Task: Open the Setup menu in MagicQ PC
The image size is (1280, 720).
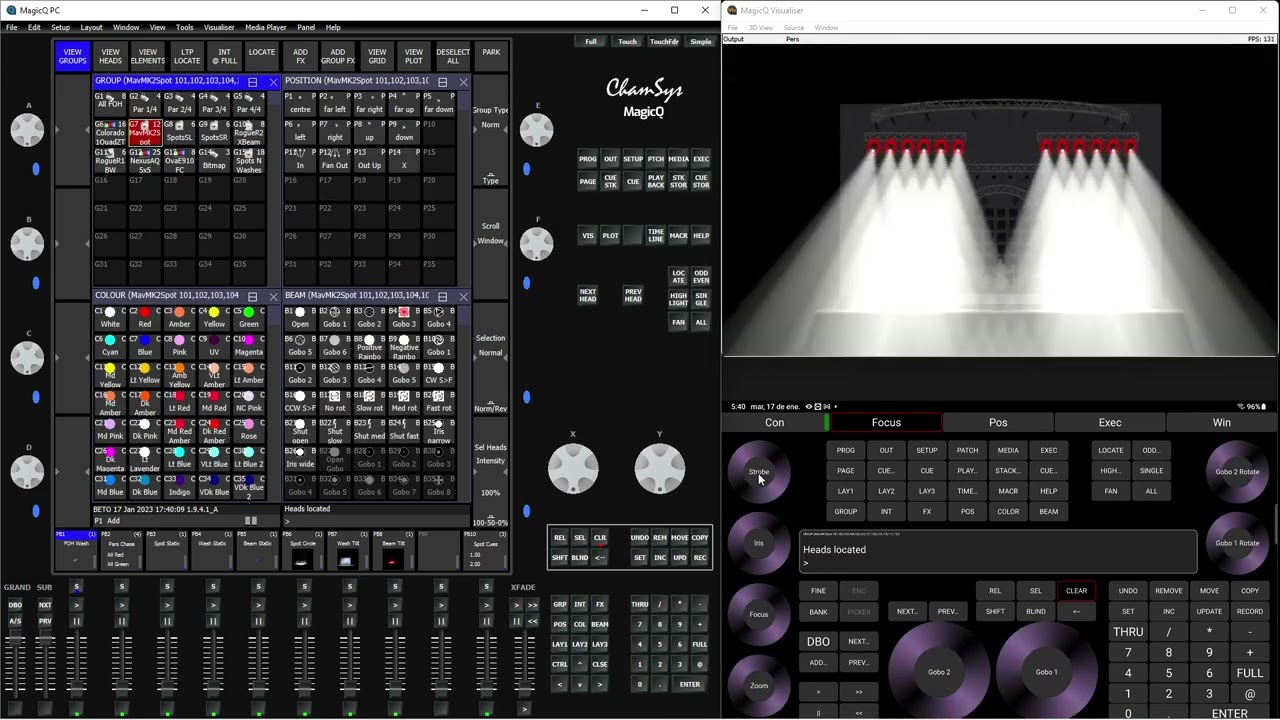Action: (60, 27)
